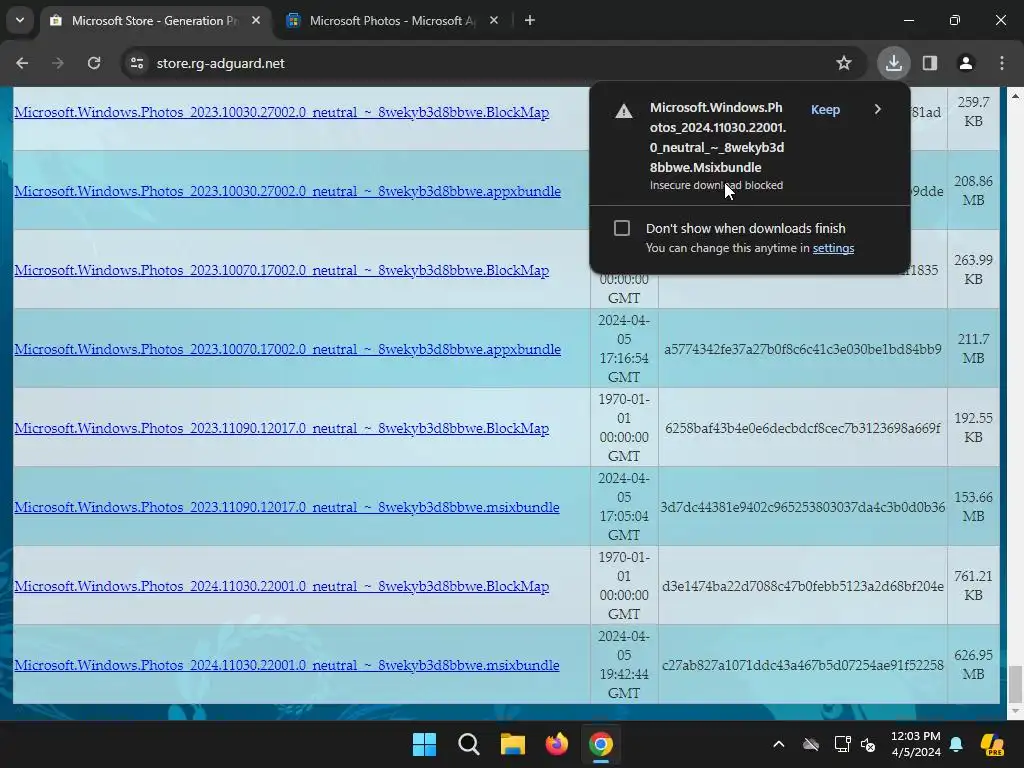Expand download options chevron next to Keep
This screenshot has height=768, width=1024.
878,110
